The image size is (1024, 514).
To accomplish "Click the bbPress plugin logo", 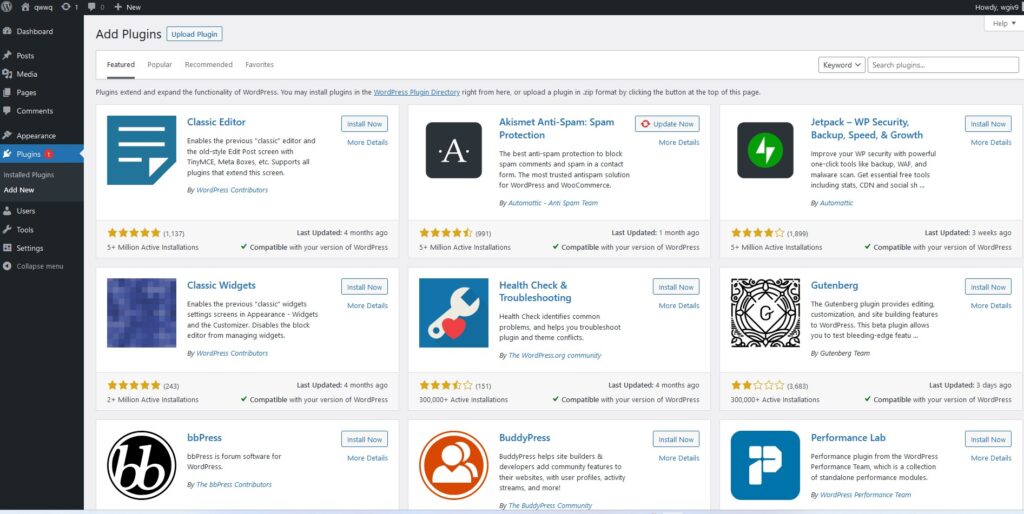I will (141, 465).
